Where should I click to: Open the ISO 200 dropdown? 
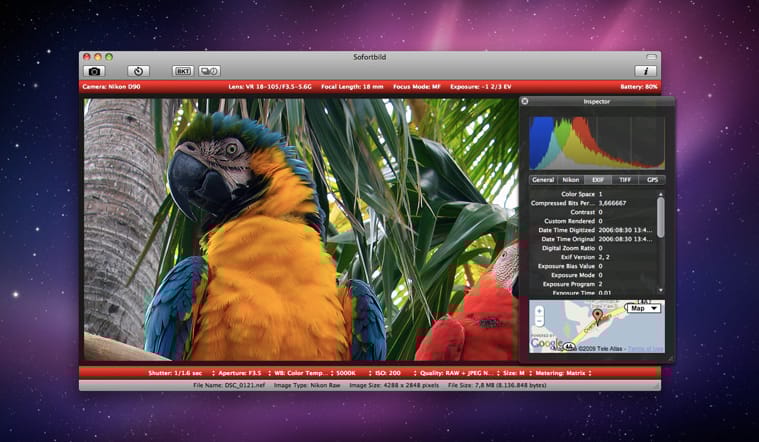(x=395, y=373)
